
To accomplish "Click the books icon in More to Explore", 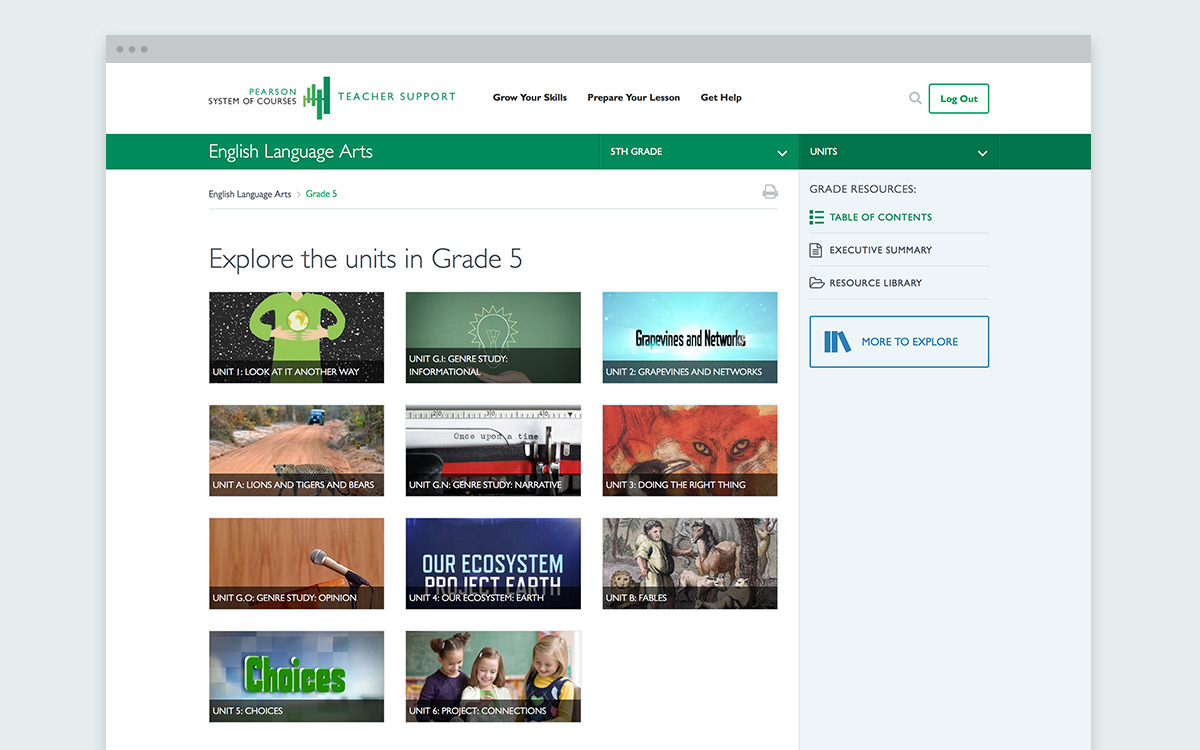I will coord(837,342).
